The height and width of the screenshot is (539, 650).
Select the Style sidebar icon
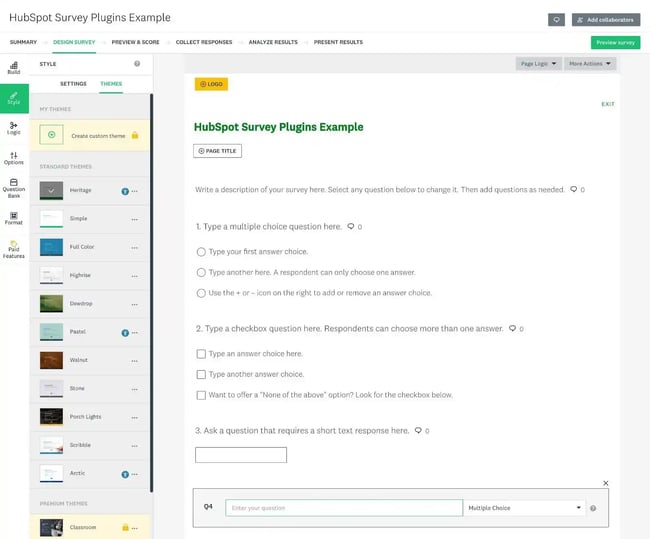14,98
